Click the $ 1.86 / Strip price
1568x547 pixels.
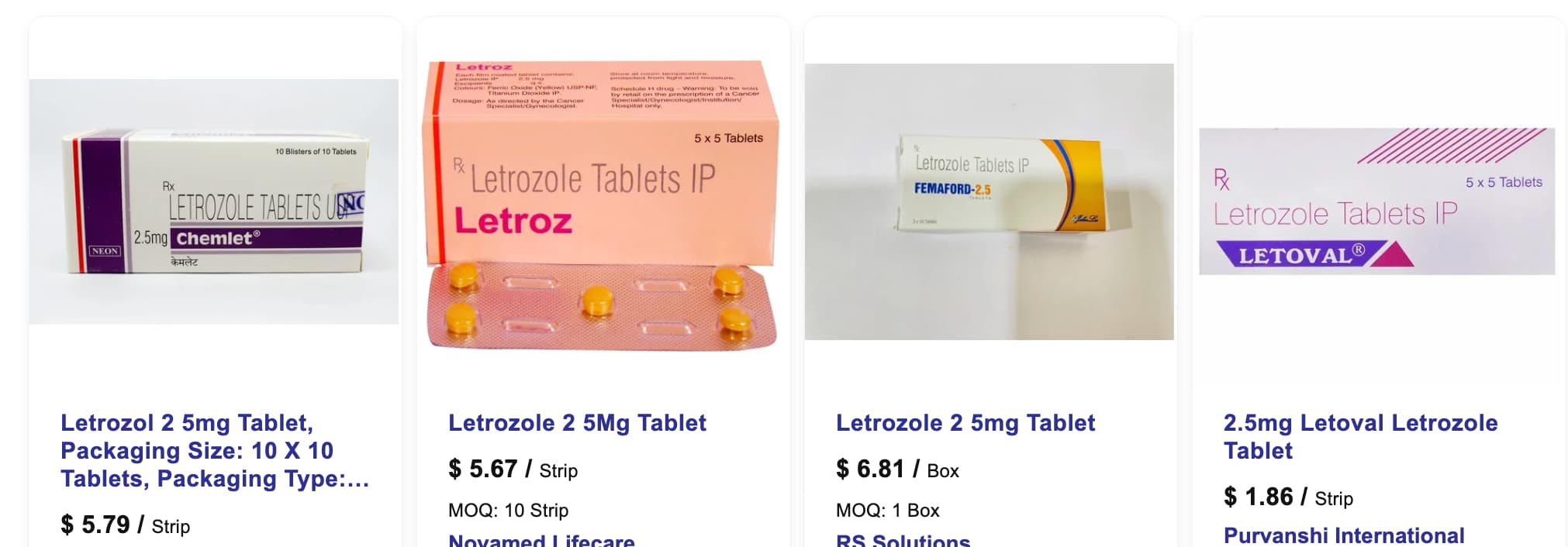(1288, 497)
